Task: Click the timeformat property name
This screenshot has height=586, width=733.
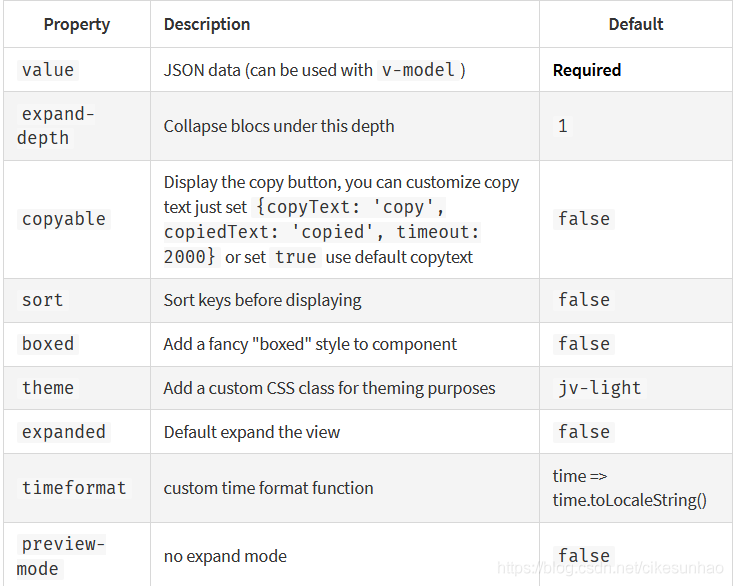Action: [74, 488]
